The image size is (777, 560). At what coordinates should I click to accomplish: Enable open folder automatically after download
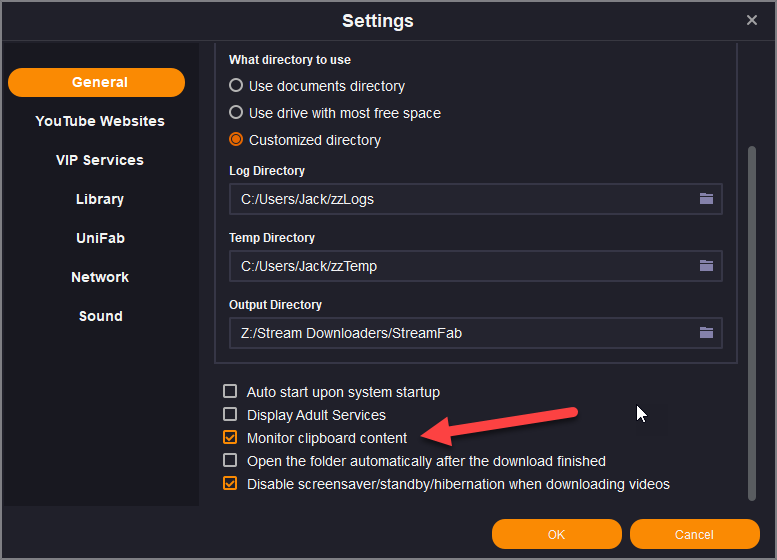click(230, 461)
